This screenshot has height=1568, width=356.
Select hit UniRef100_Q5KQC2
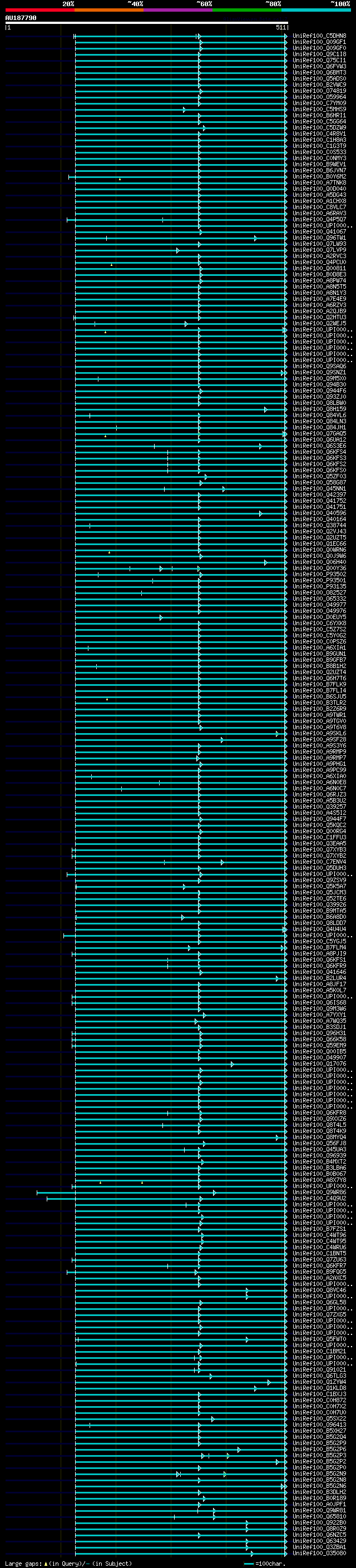[x=319, y=825]
